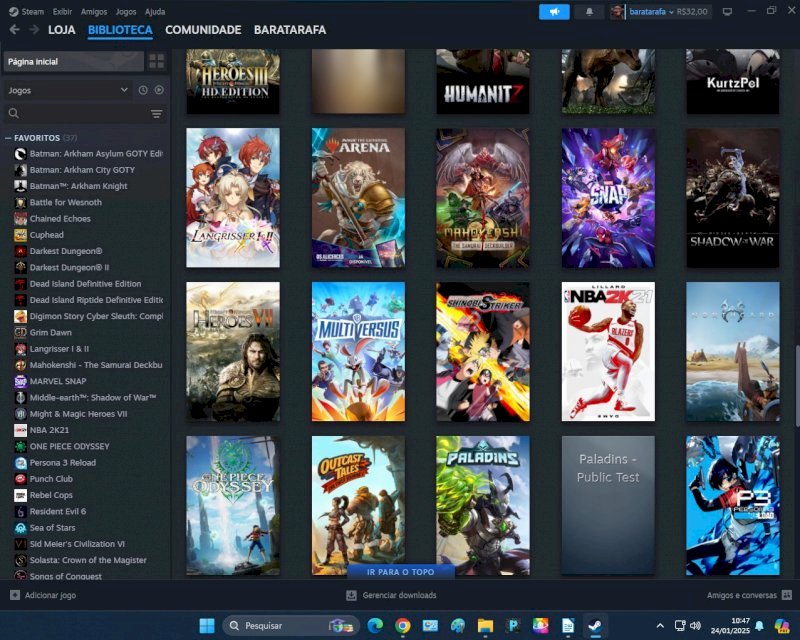Open the BARATARAFA profile tab
This screenshot has width=800, height=640.
(x=290, y=30)
